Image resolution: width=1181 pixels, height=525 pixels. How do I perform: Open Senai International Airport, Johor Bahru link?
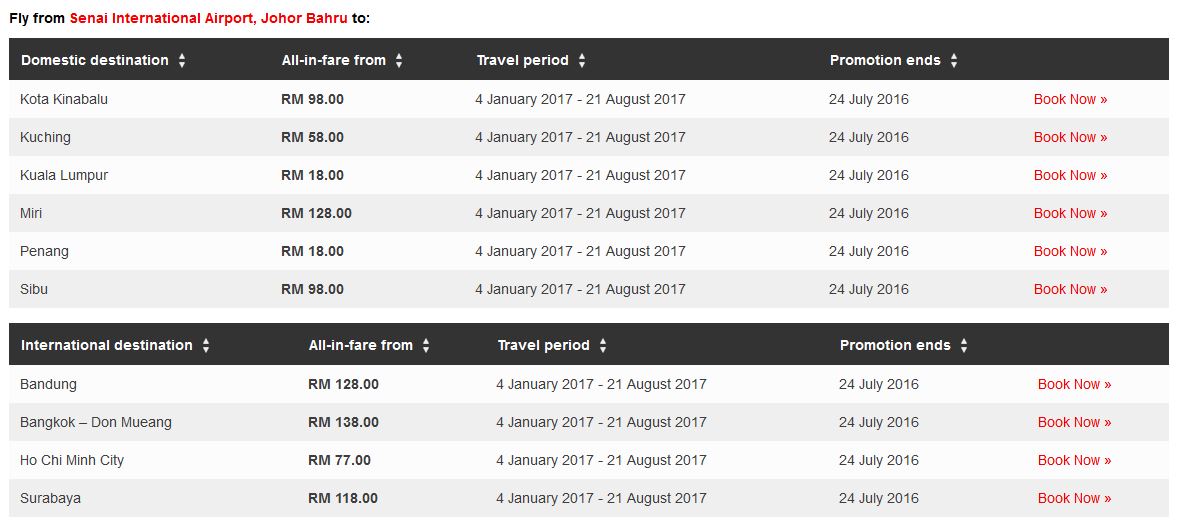(209, 18)
